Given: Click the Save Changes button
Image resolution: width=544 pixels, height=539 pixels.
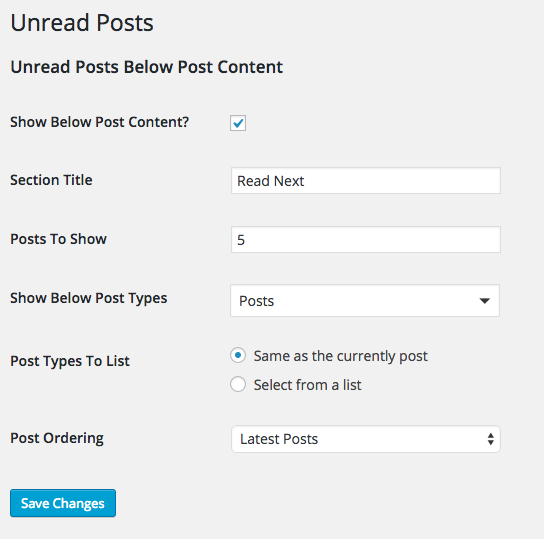Looking at the screenshot, I should (x=63, y=503).
